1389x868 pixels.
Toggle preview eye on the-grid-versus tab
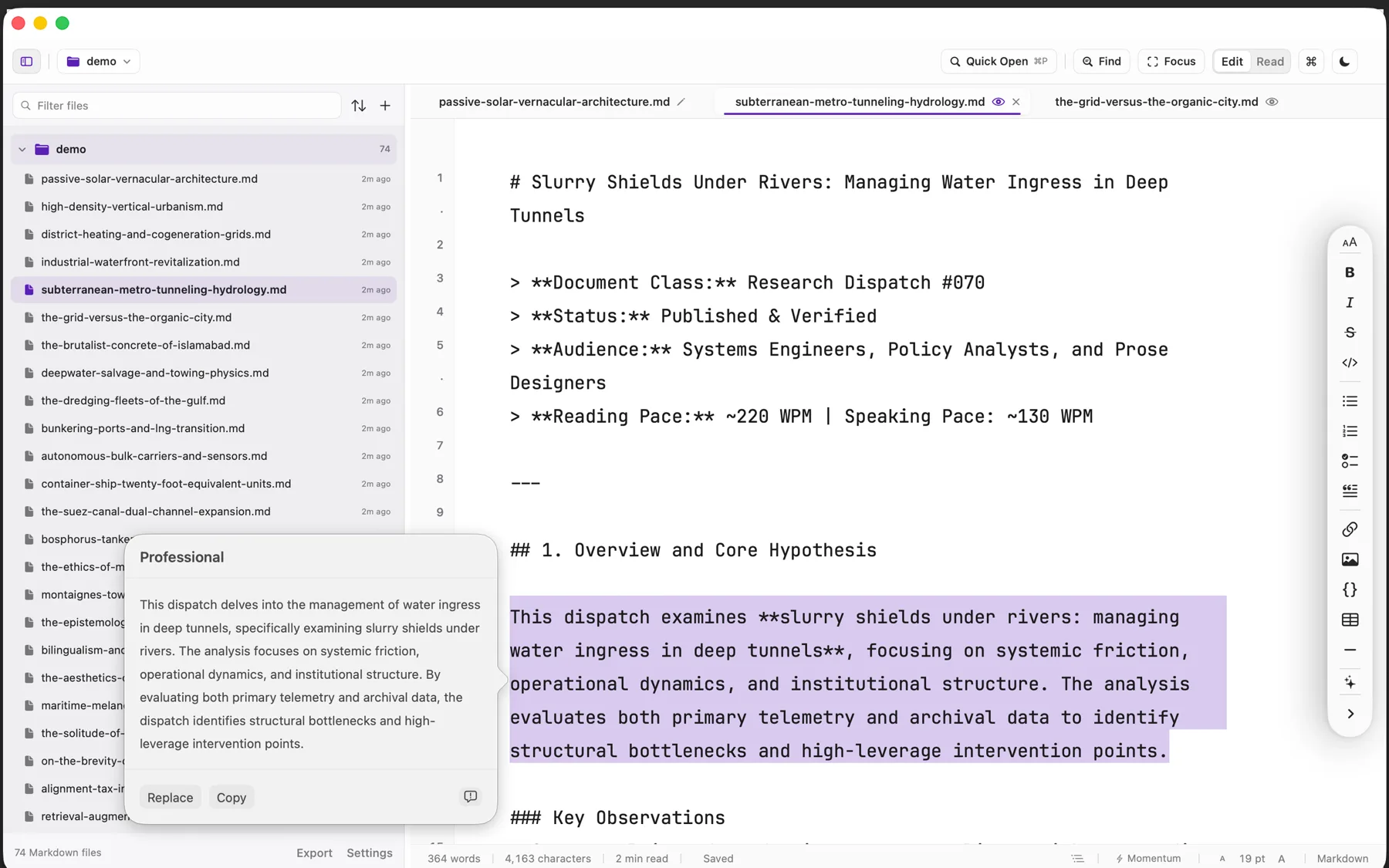[1272, 102]
